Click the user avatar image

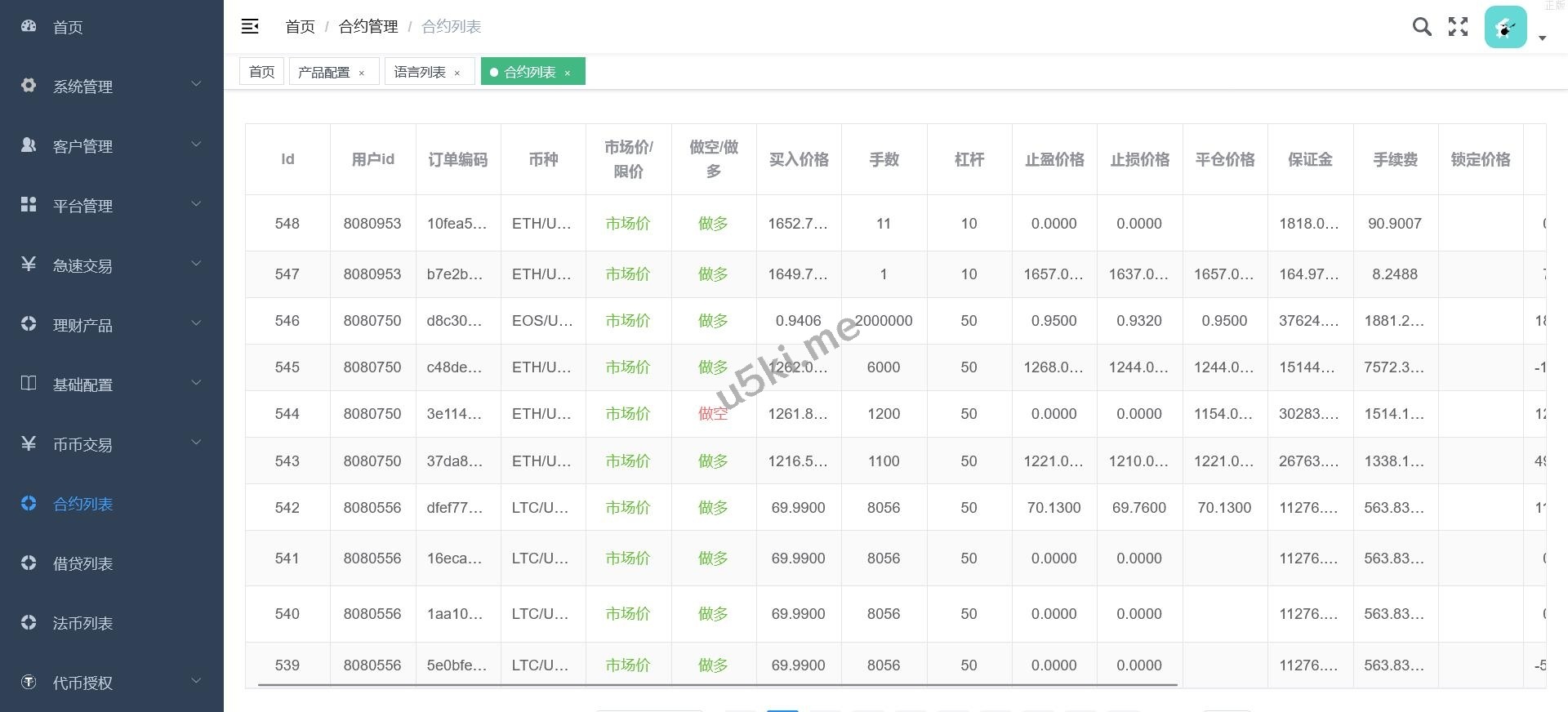click(x=1505, y=27)
